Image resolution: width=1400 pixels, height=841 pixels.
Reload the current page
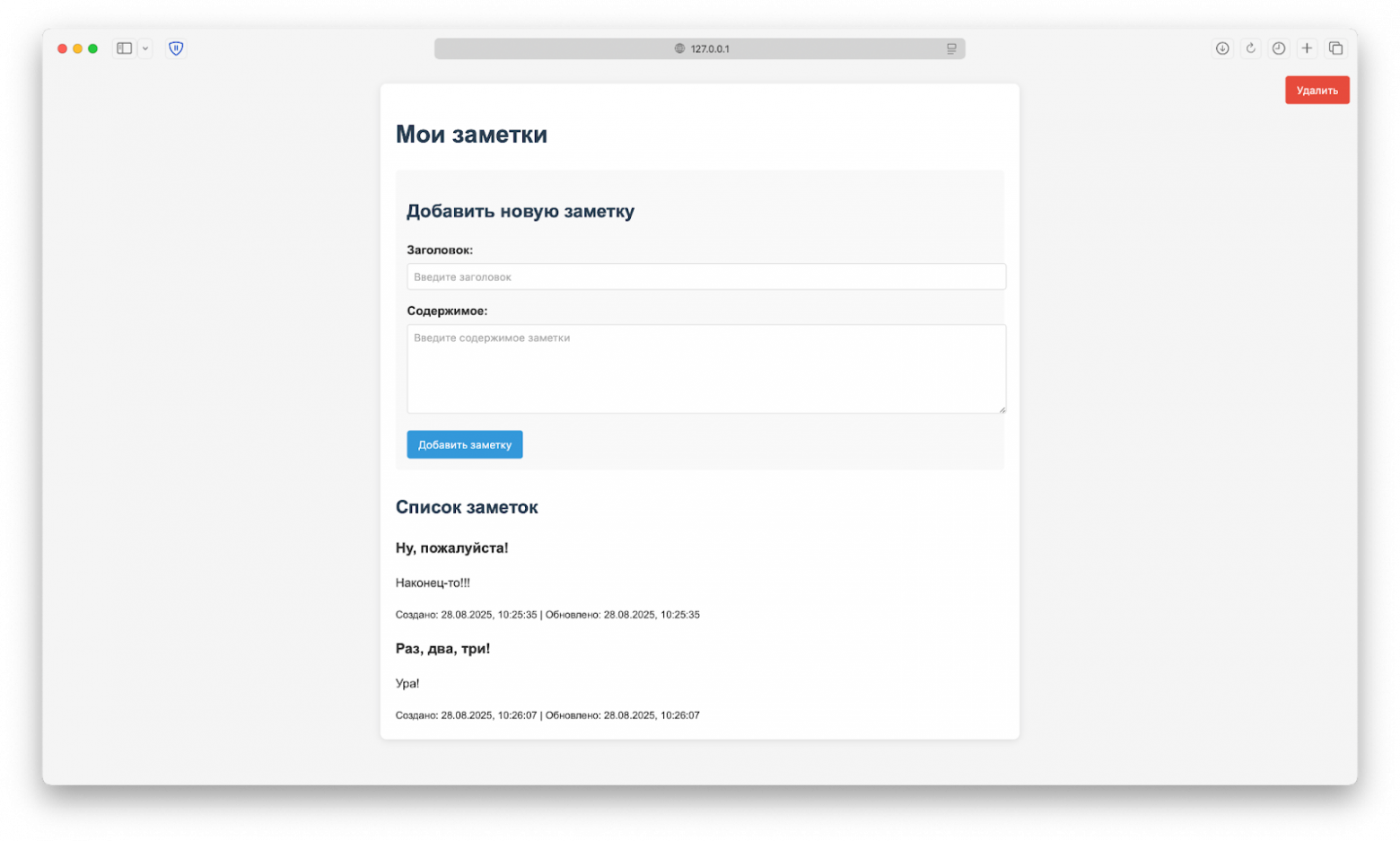coord(1251,48)
